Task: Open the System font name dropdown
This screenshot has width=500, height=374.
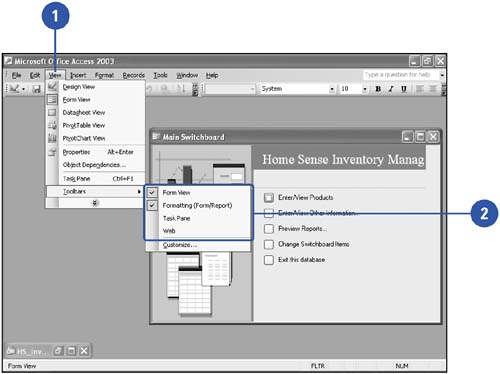Action: click(x=332, y=89)
